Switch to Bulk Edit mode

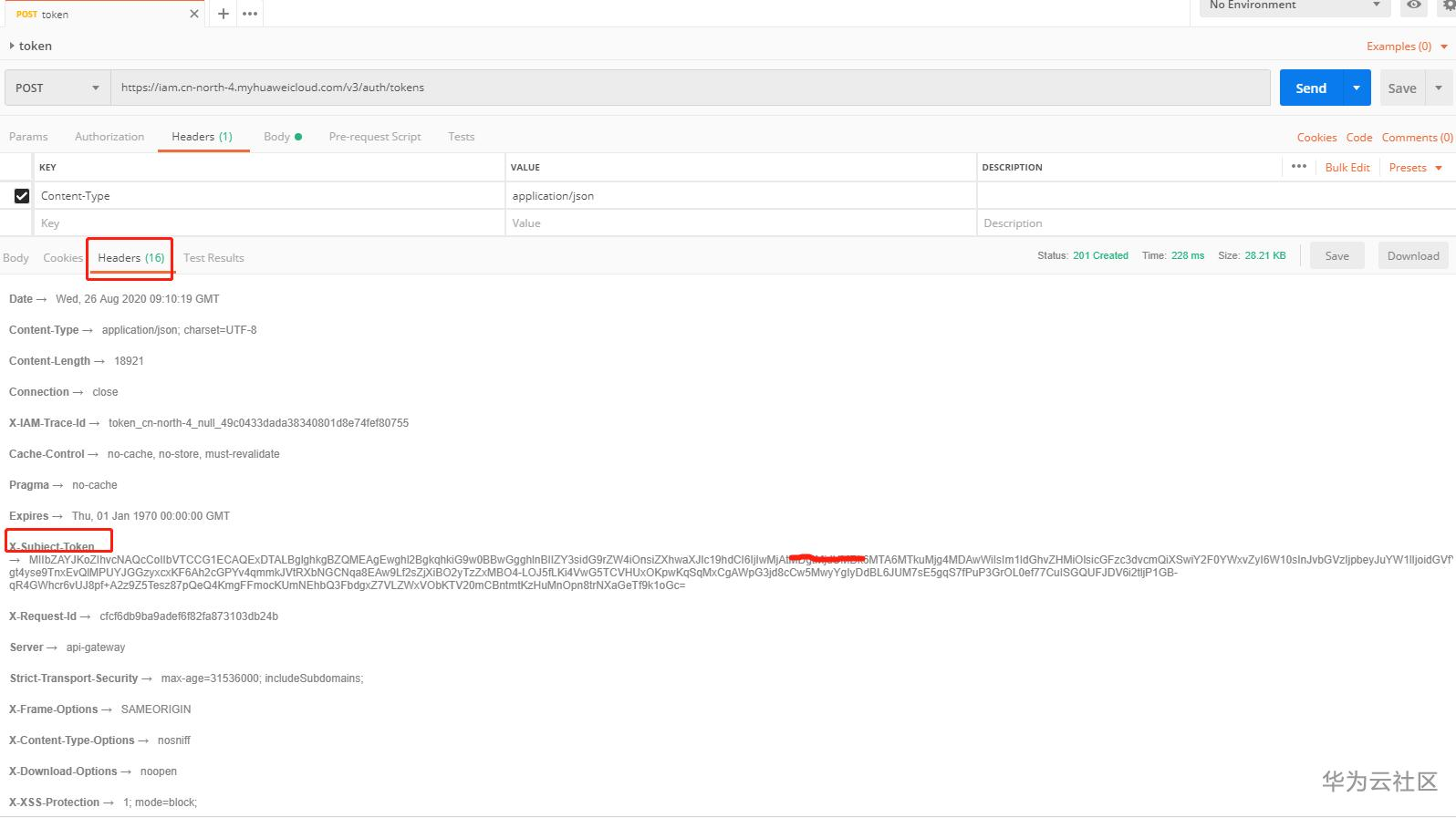1347,168
